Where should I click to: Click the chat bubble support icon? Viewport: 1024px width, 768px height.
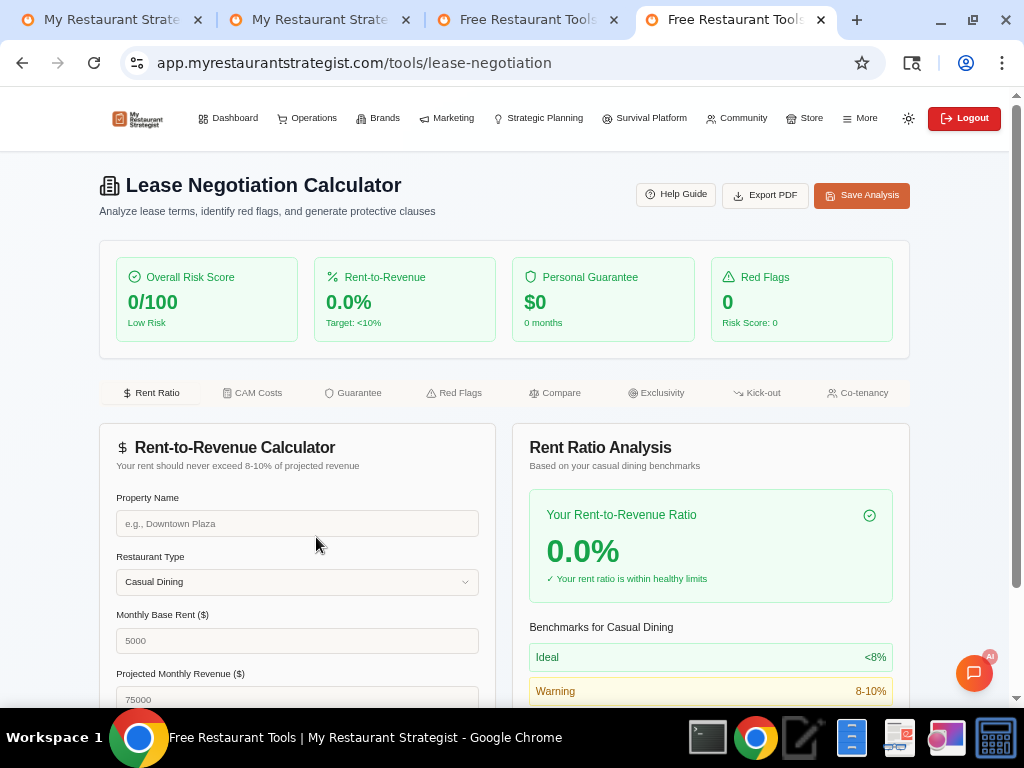click(974, 673)
